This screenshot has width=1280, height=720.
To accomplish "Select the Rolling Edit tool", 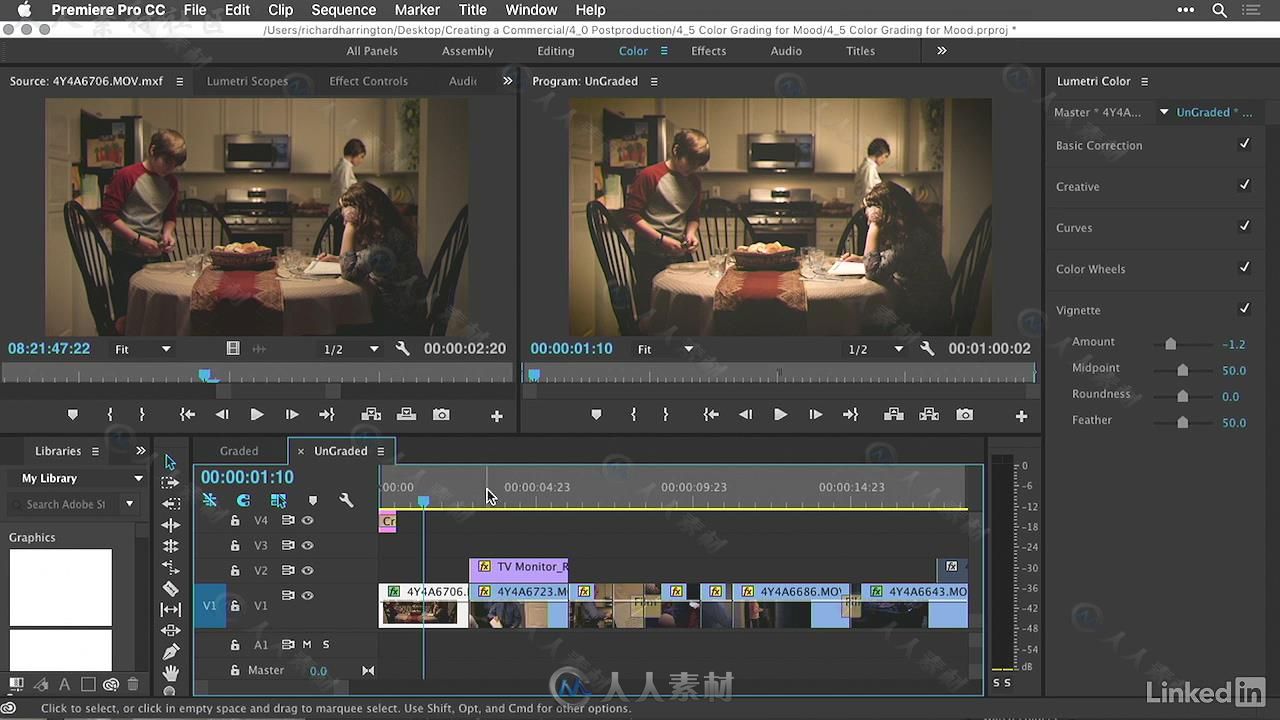I will [170, 546].
